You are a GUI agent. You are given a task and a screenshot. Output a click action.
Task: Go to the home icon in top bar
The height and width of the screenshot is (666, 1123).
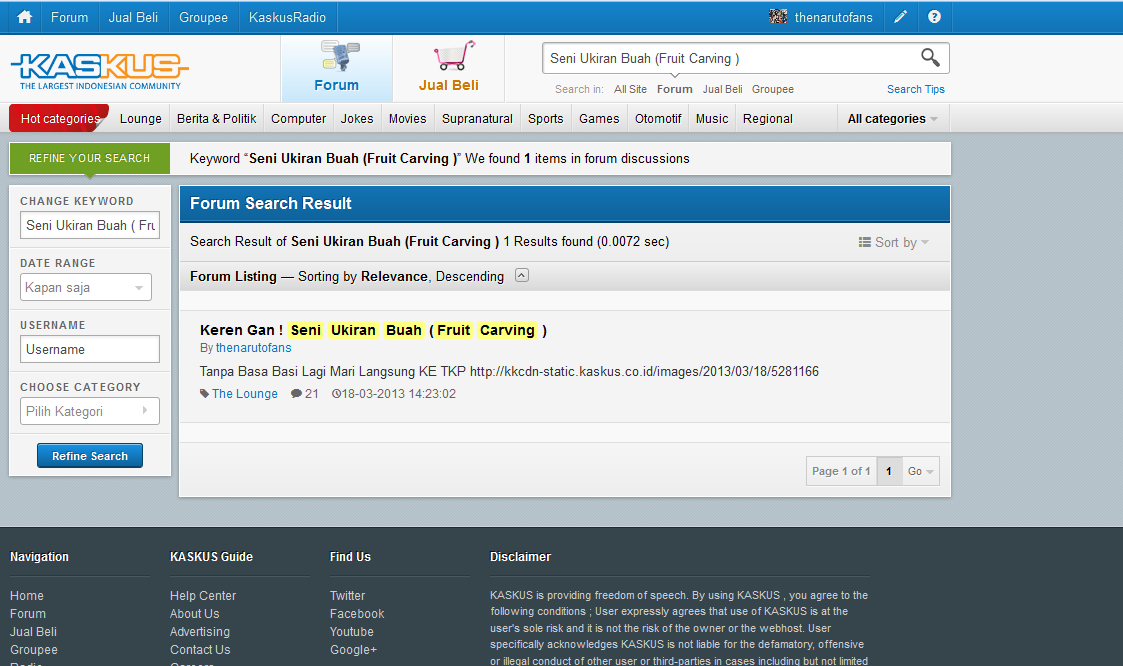point(24,16)
